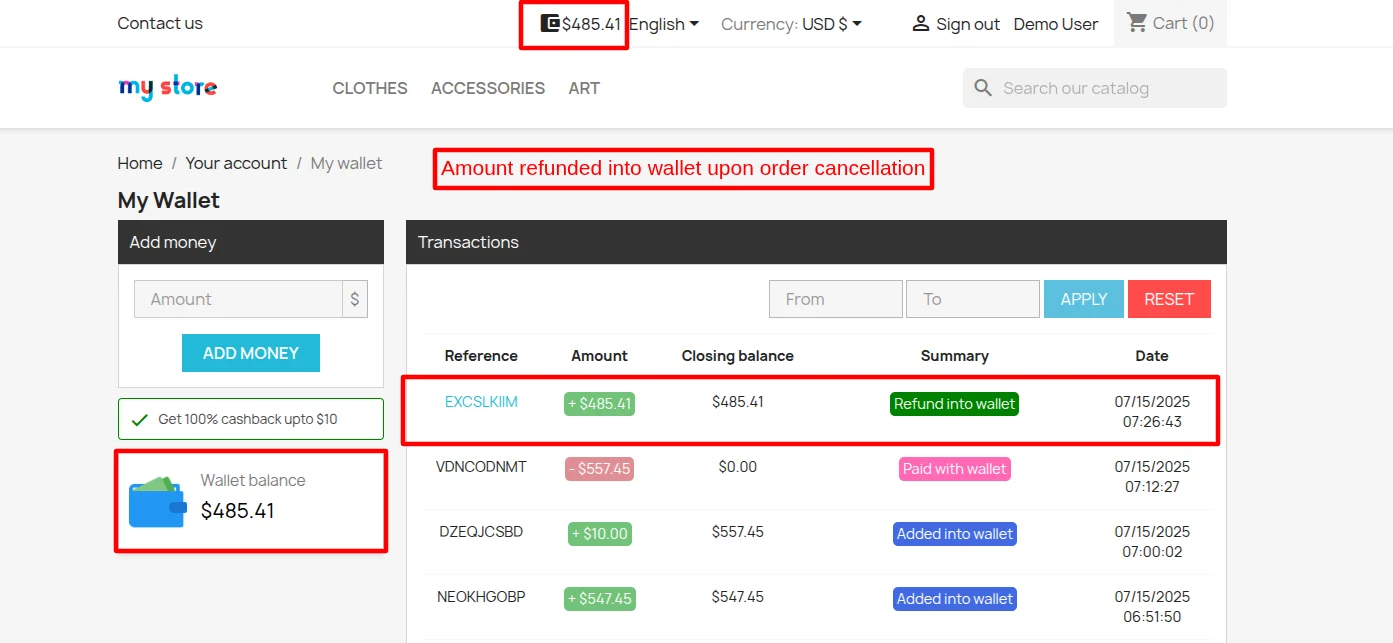Select the Art menu item
Screen dimensions: 1393x643
pyautogui.click(x=584, y=88)
